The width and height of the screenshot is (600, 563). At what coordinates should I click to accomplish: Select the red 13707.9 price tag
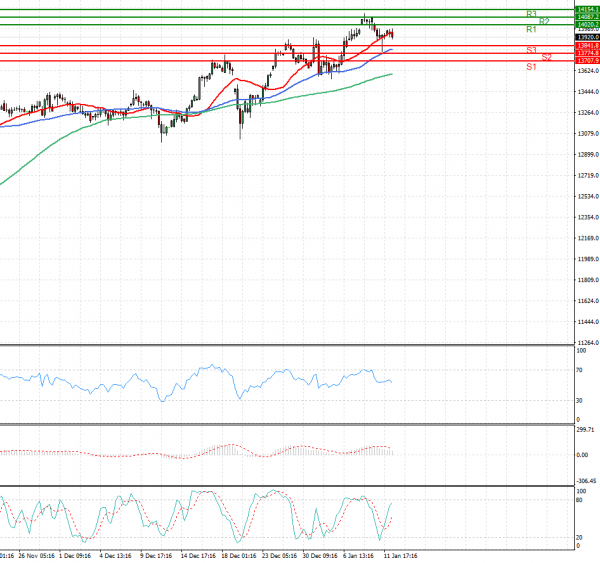[587, 61]
